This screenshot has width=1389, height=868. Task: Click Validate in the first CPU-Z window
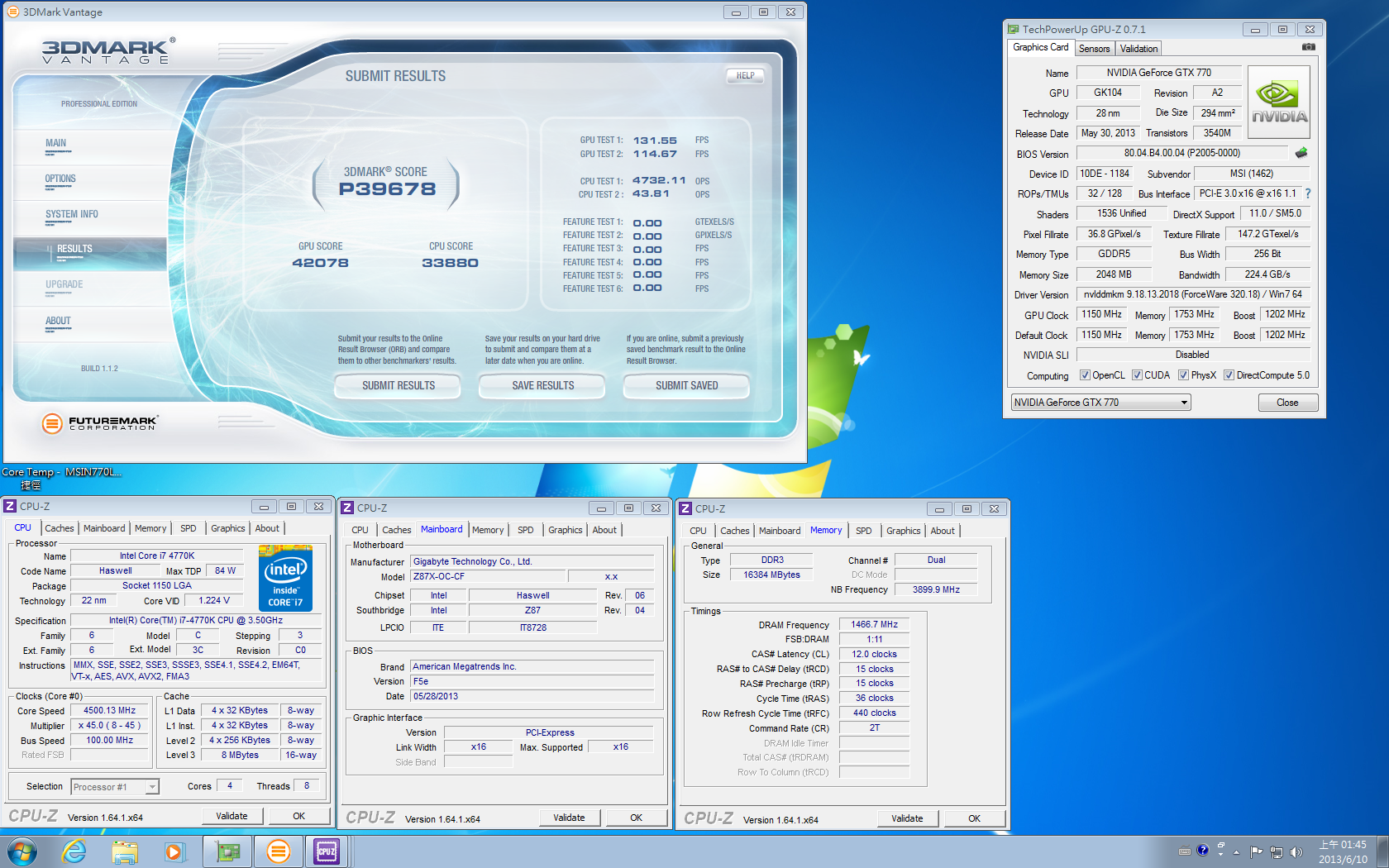pyautogui.click(x=232, y=816)
